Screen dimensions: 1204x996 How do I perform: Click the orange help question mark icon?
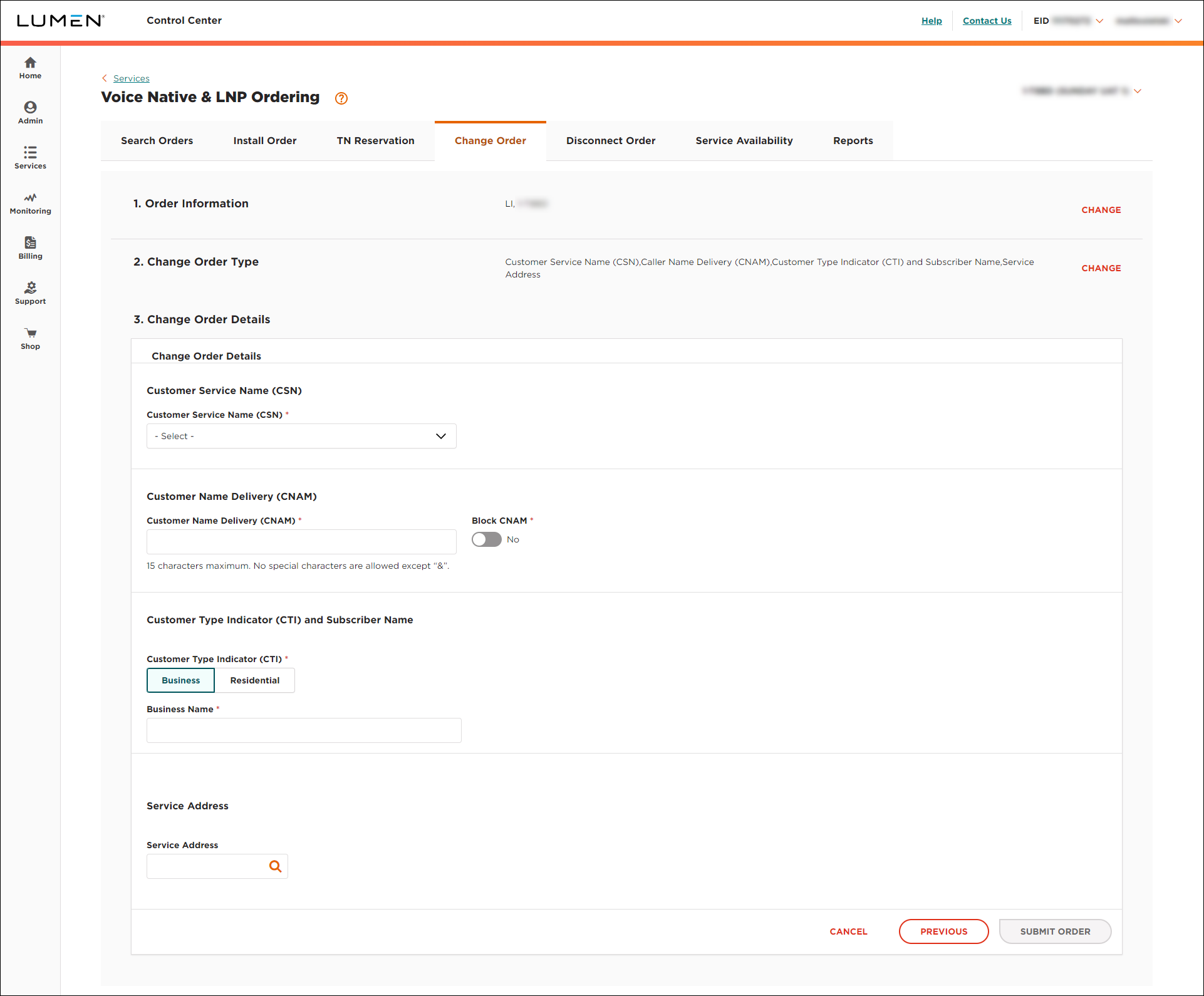(x=341, y=98)
